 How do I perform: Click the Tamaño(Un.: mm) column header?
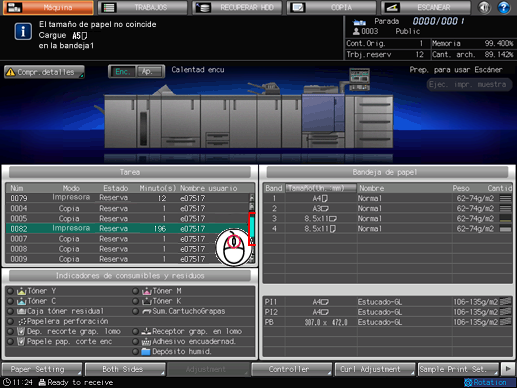pyautogui.click(x=321, y=188)
